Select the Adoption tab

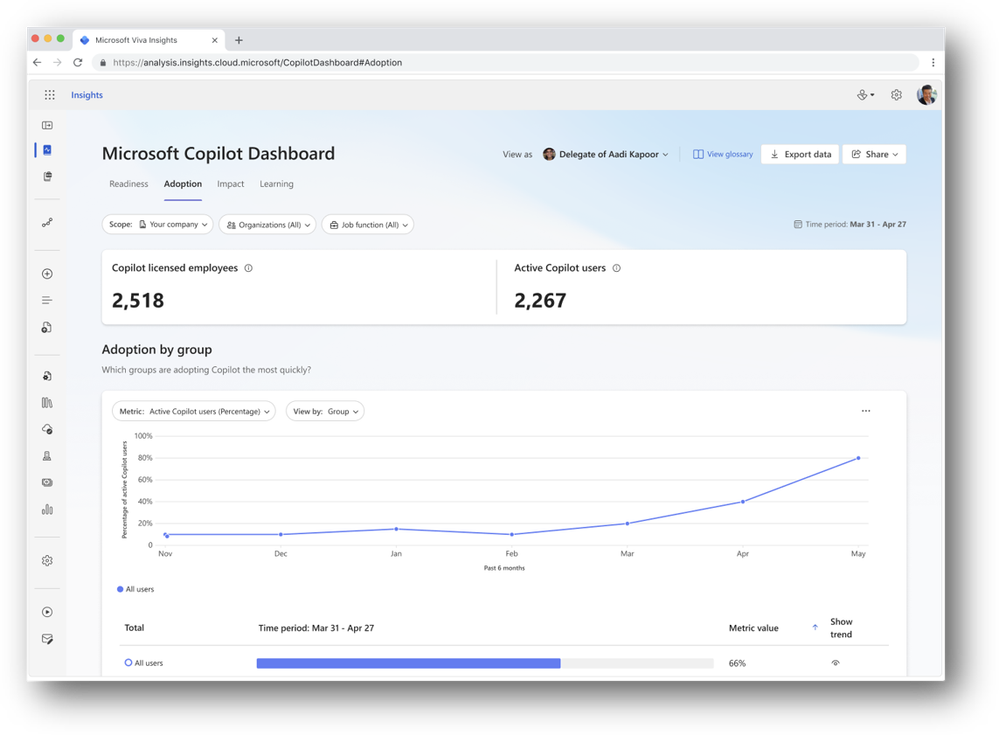(183, 184)
